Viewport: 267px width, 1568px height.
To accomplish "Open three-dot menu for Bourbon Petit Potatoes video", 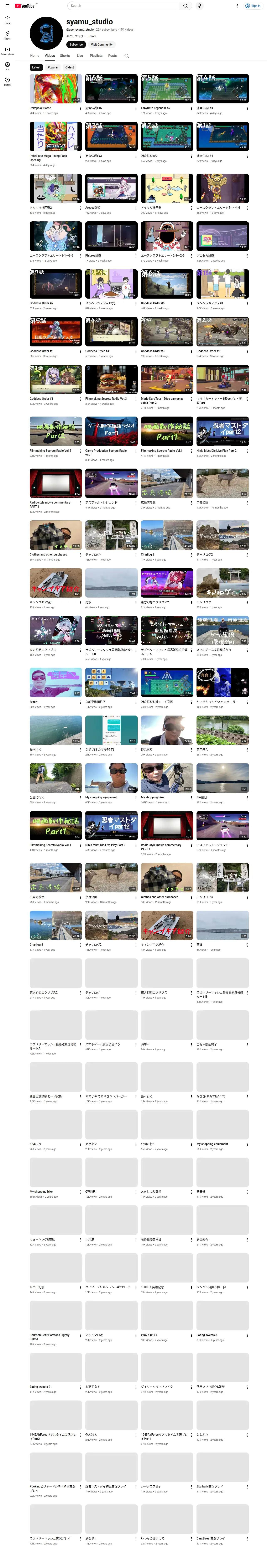I will coord(80,1335).
